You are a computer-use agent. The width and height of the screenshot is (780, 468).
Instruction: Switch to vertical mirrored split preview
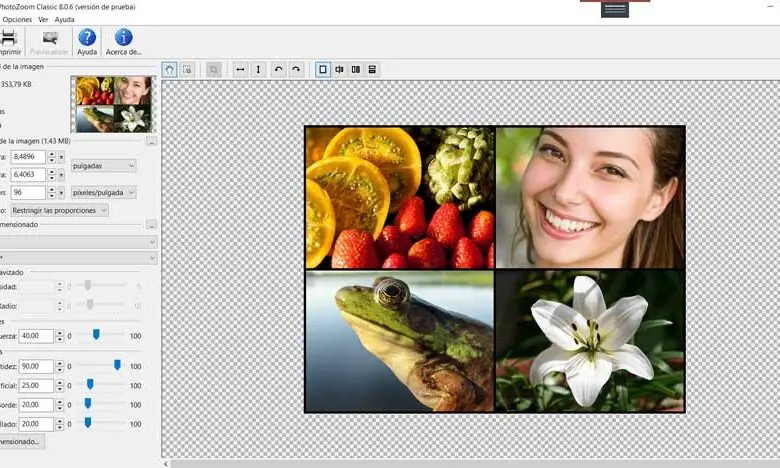[339, 69]
